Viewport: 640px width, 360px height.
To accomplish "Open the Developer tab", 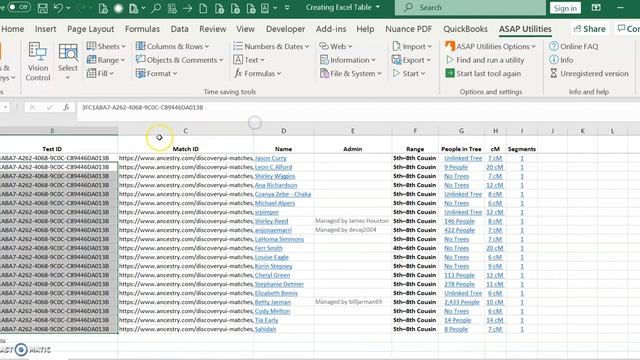I will tap(285, 29).
